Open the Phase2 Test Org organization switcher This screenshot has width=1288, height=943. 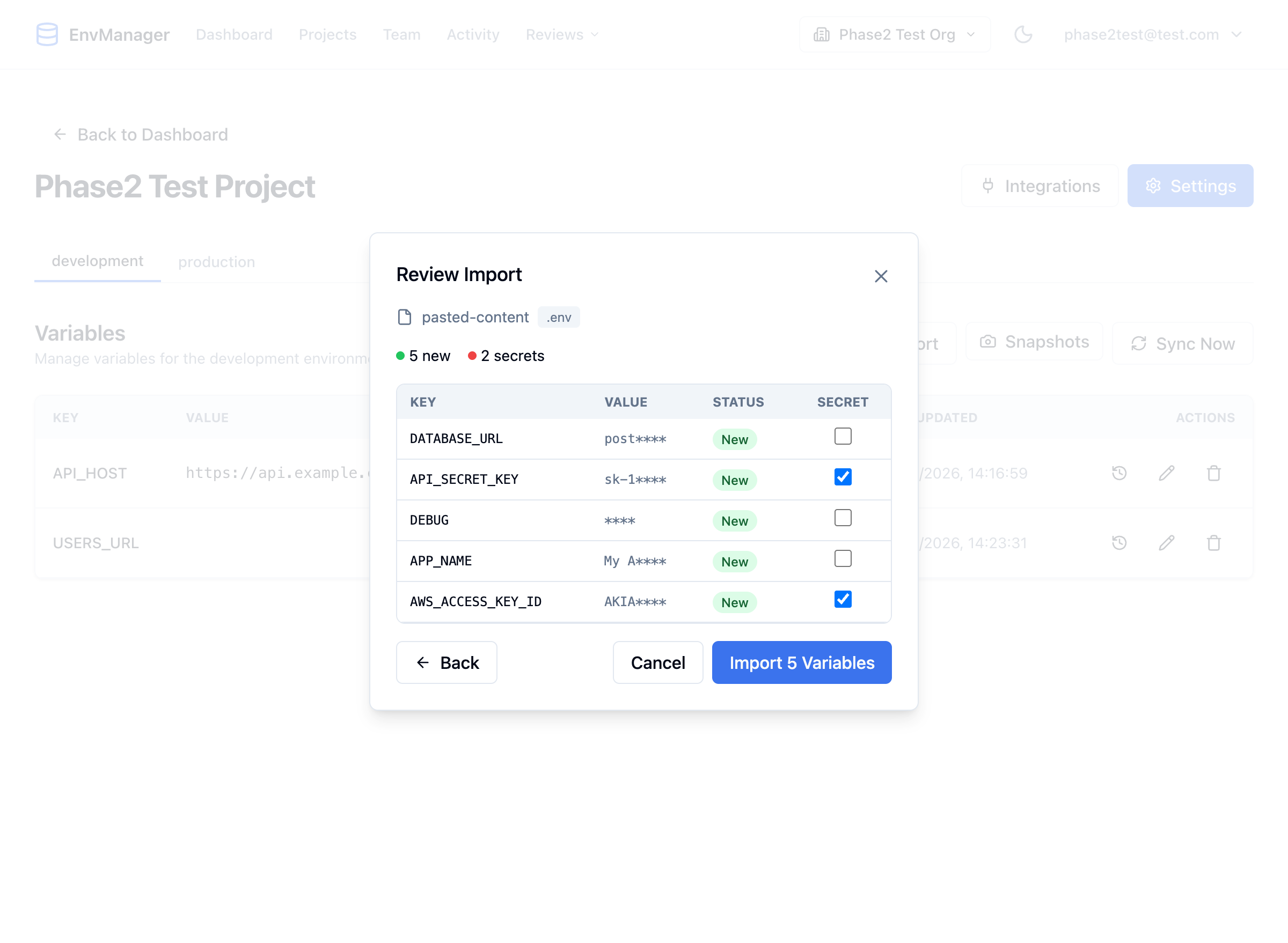[894, 34]
